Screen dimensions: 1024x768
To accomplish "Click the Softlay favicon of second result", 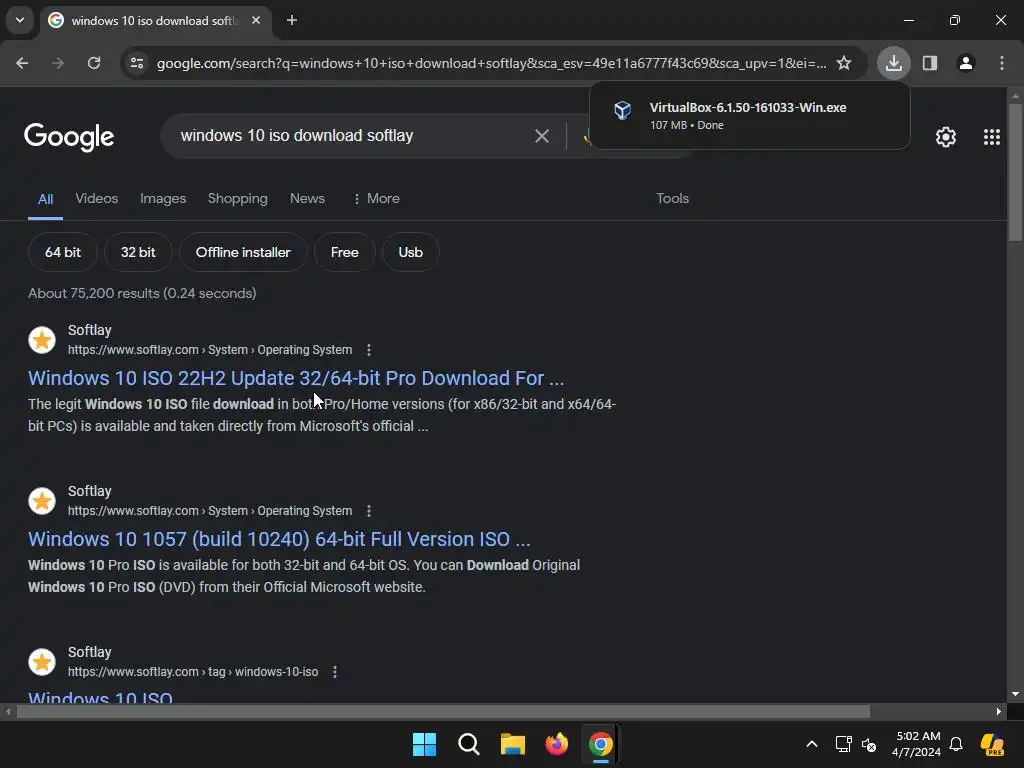I will click(x=42, y=501).
